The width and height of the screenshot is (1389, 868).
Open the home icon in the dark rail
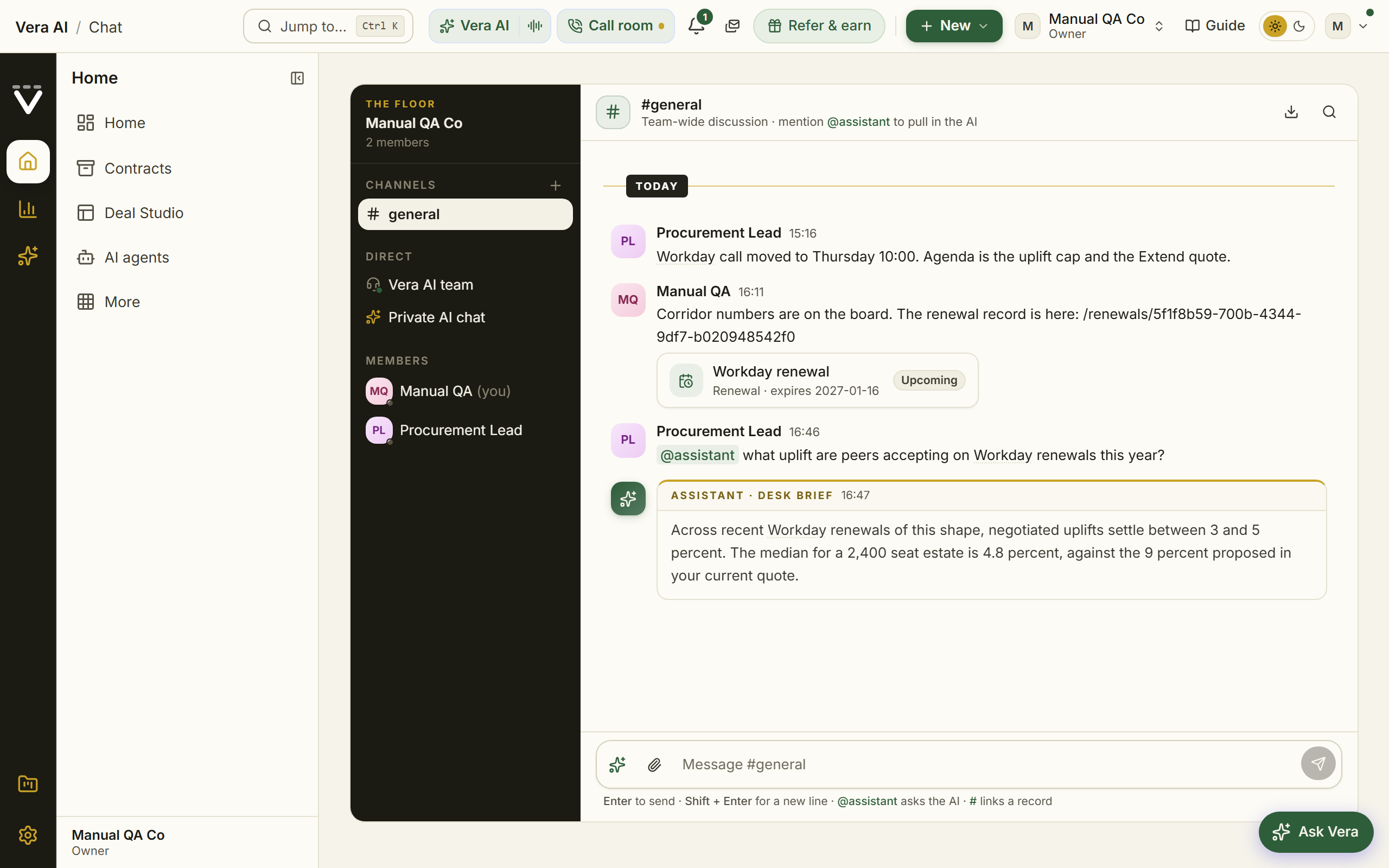point(28,161)
